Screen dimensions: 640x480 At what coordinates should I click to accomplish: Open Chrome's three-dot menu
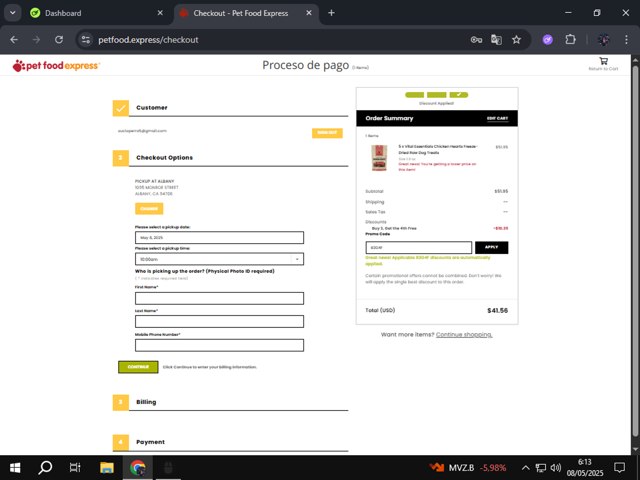[626, 40]
